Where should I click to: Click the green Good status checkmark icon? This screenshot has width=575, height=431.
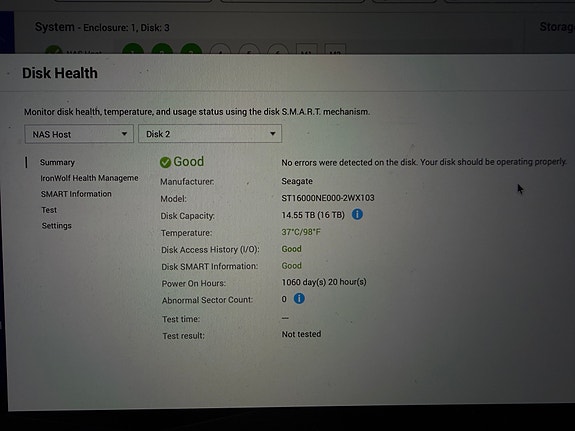point(165,162)
